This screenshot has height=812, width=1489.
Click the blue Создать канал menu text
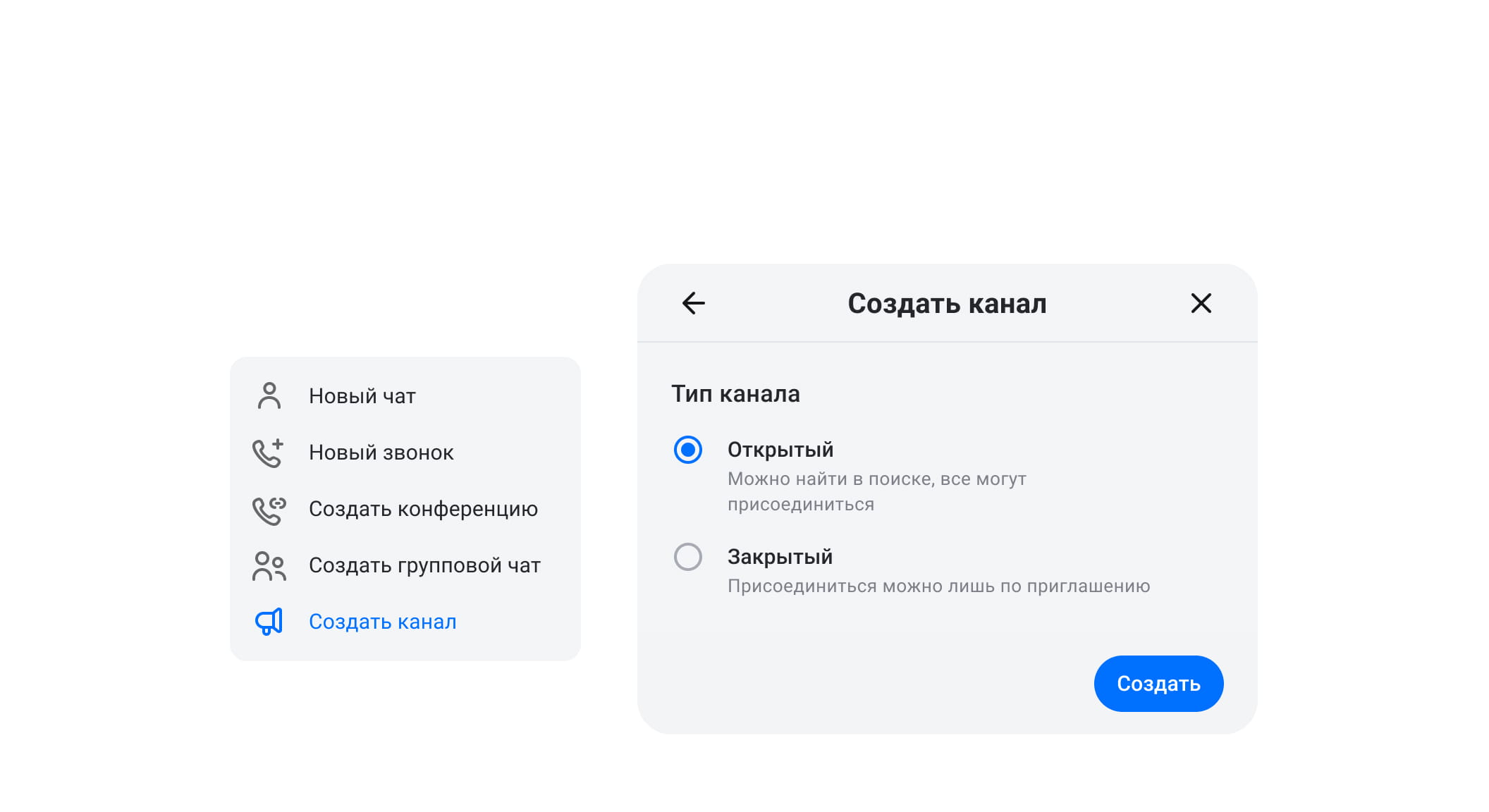[383, 622]
